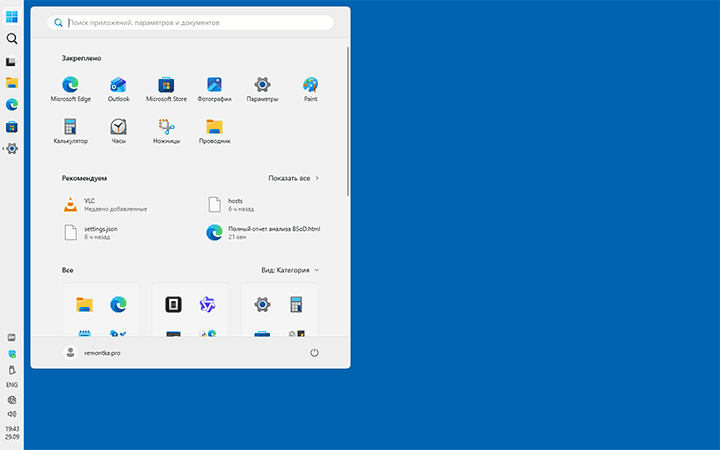Open Settings gear on the taskbar
This screenshot has height=450, width=720.
pyautogui.click(x=12, y=149)
